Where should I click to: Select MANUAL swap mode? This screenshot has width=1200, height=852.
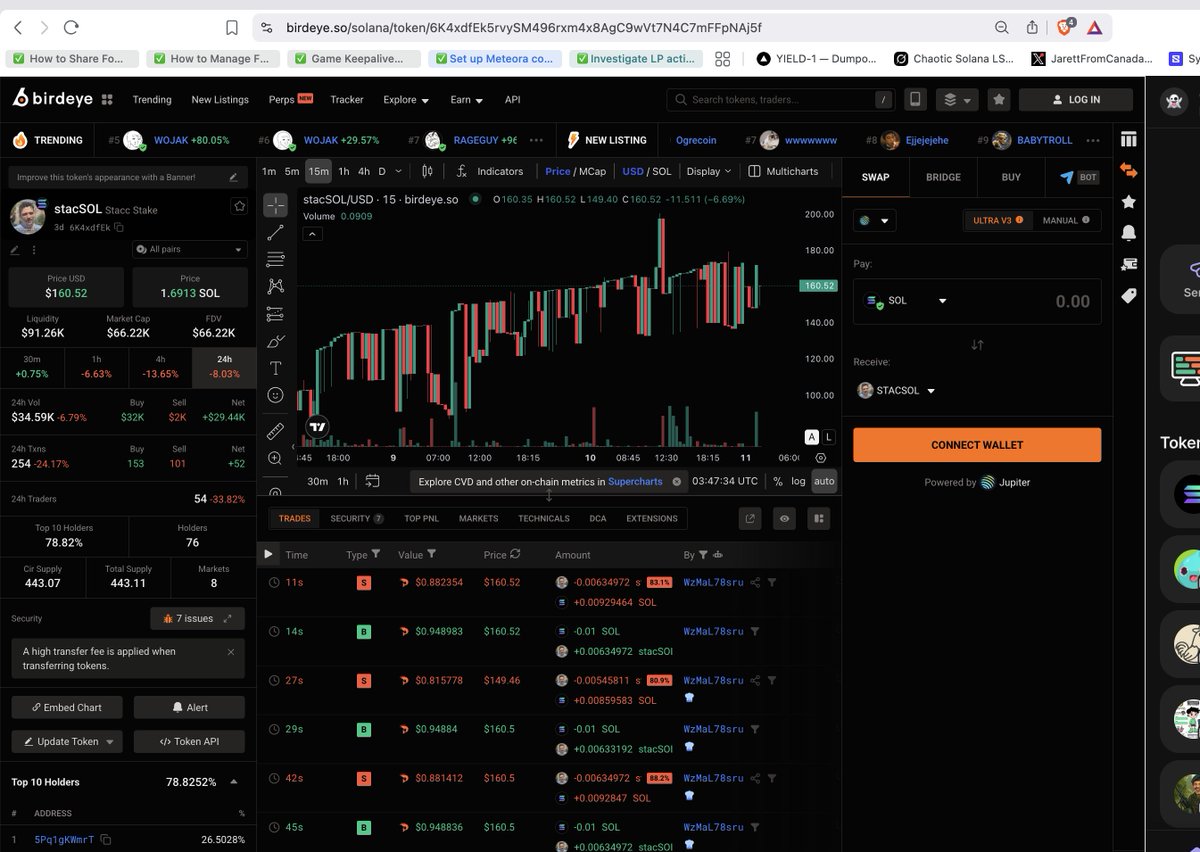pyautogui.click(x=1065, y=220)
